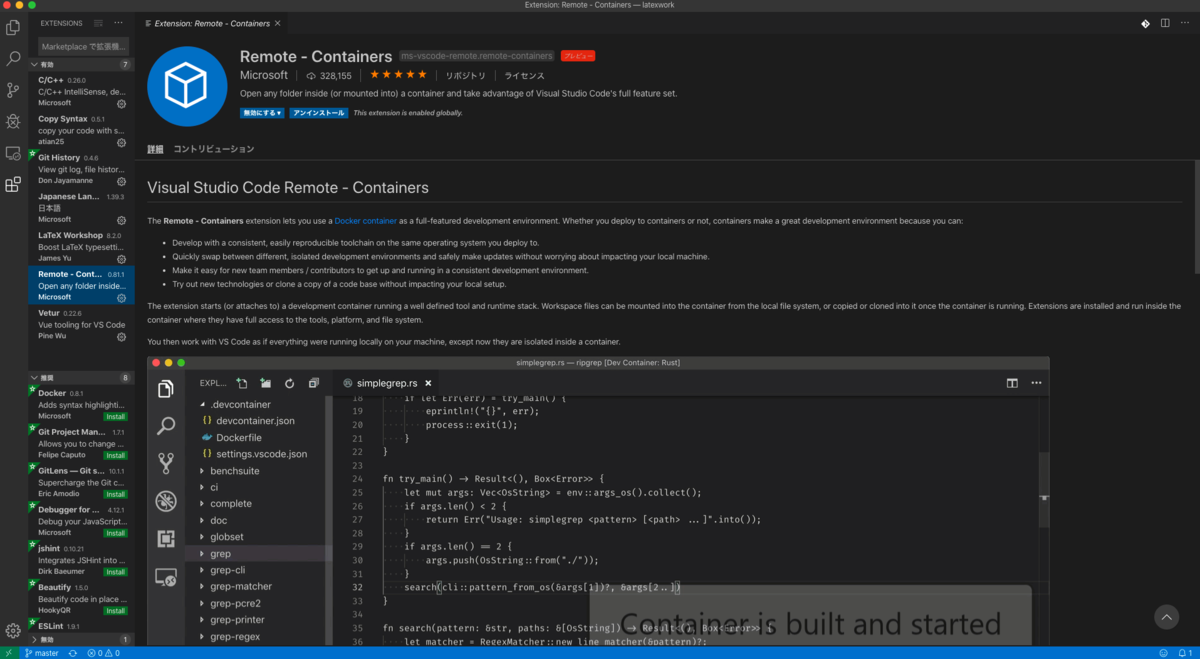
Task: Select the C/C++ extension row
Action: click(x=81, y=90)
